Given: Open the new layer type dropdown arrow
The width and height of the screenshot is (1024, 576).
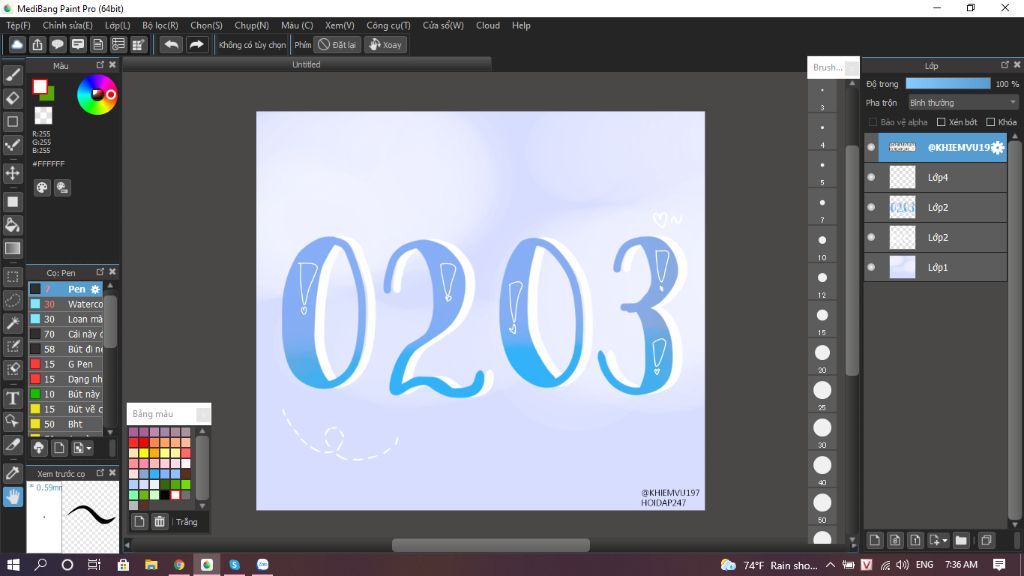Looking at the screenshot, I should tap(944, 540).
